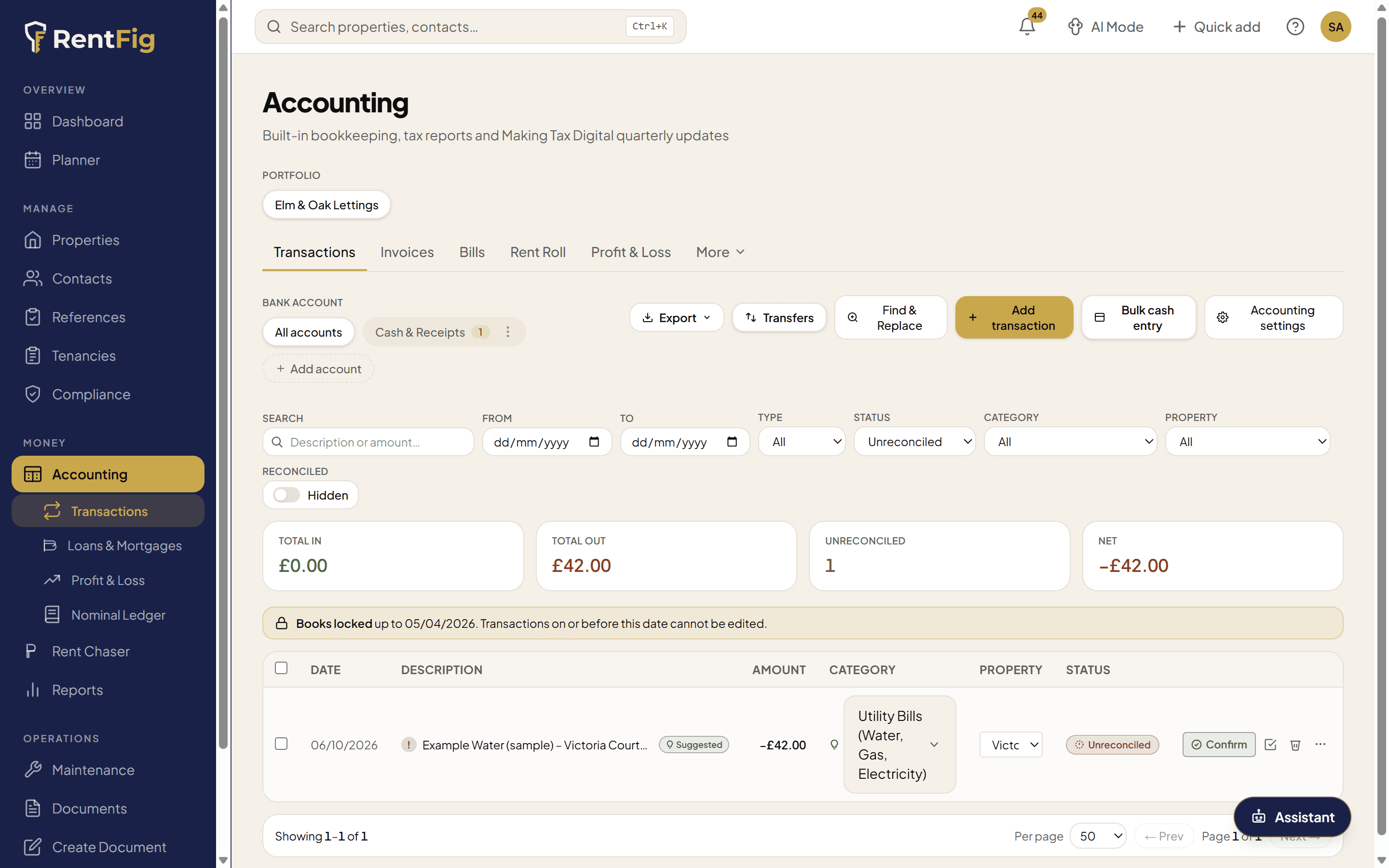Open the Type filter dropdown
Screen dimensions: 1389x868
point(801,441)
